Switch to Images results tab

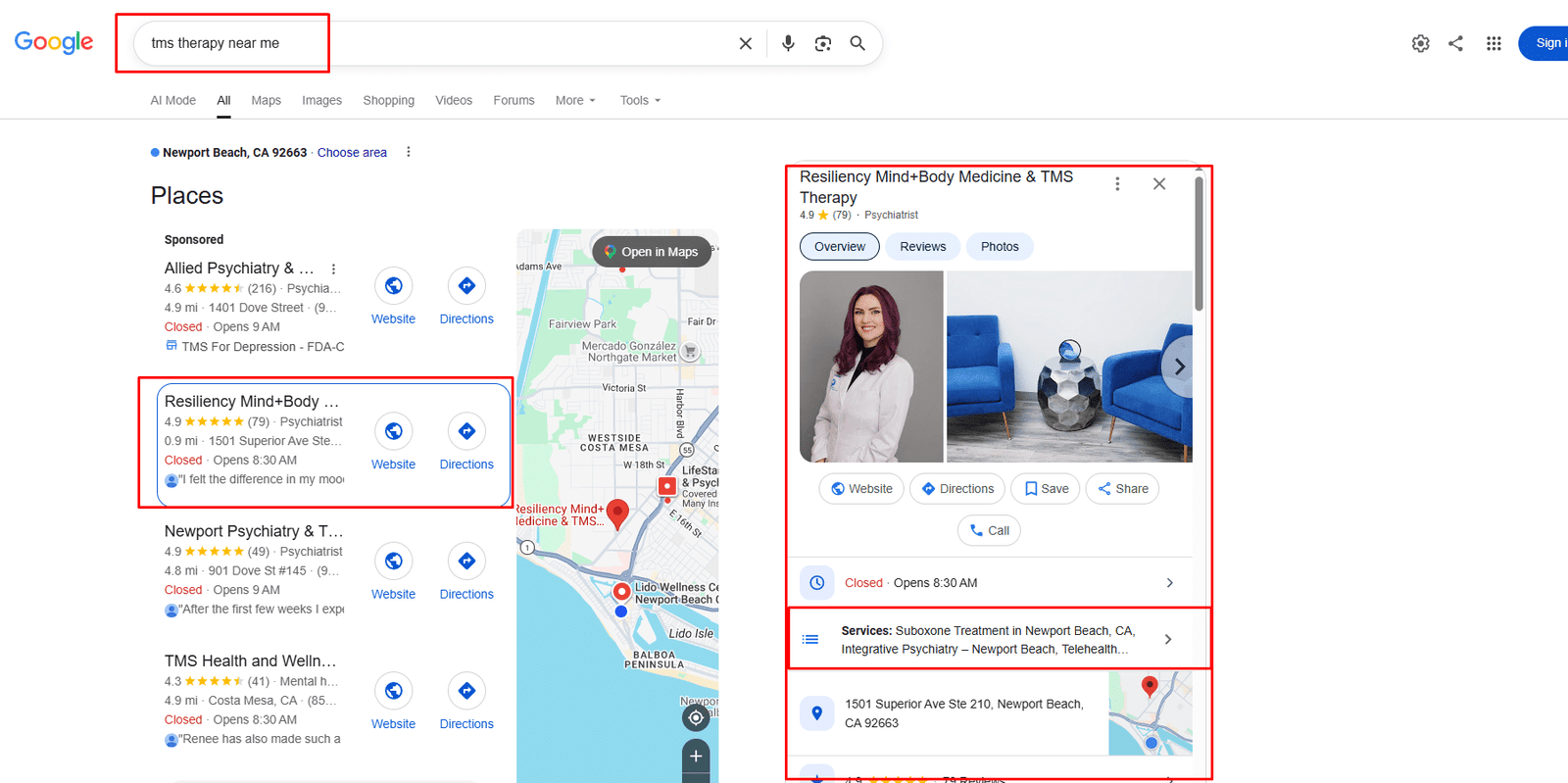(321, 100)
